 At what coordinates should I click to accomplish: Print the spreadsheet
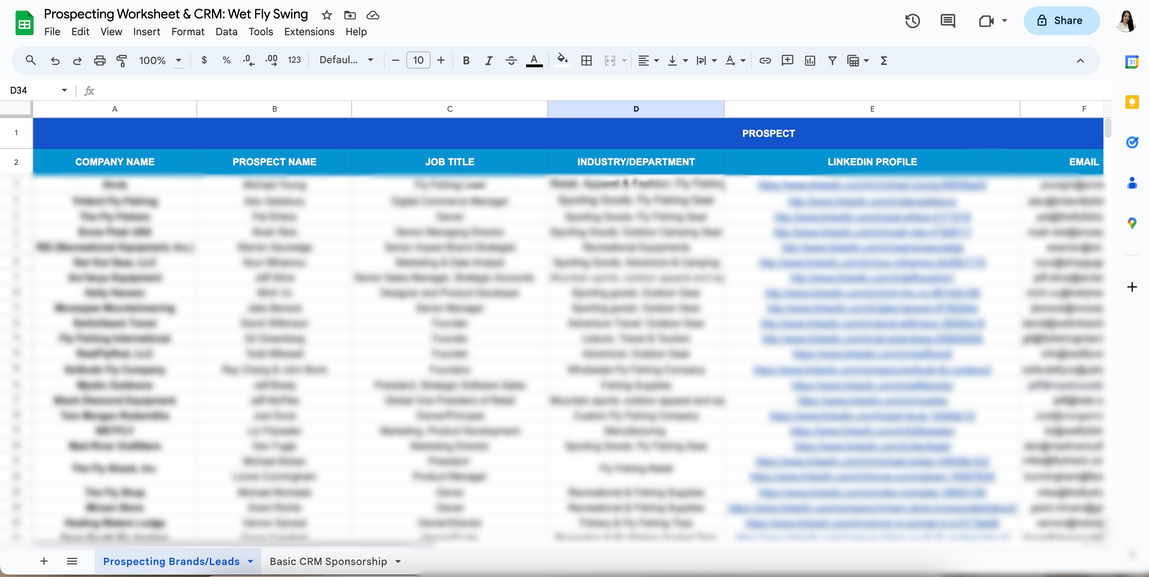100,61
